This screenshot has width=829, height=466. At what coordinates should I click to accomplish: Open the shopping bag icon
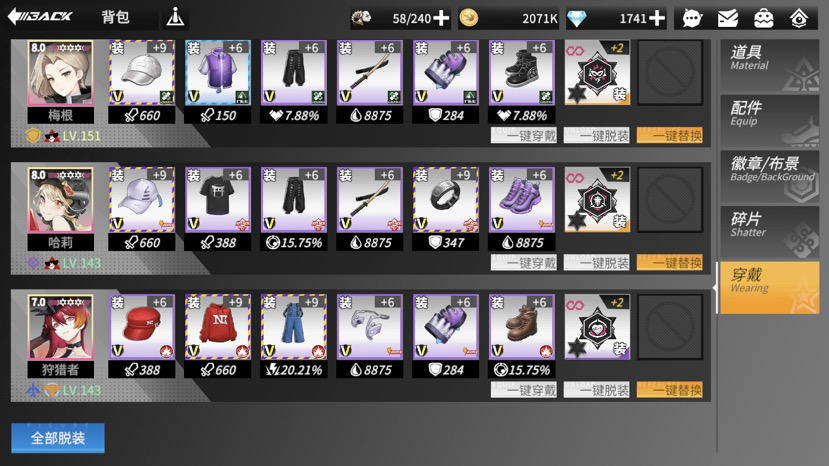point(763,19)
